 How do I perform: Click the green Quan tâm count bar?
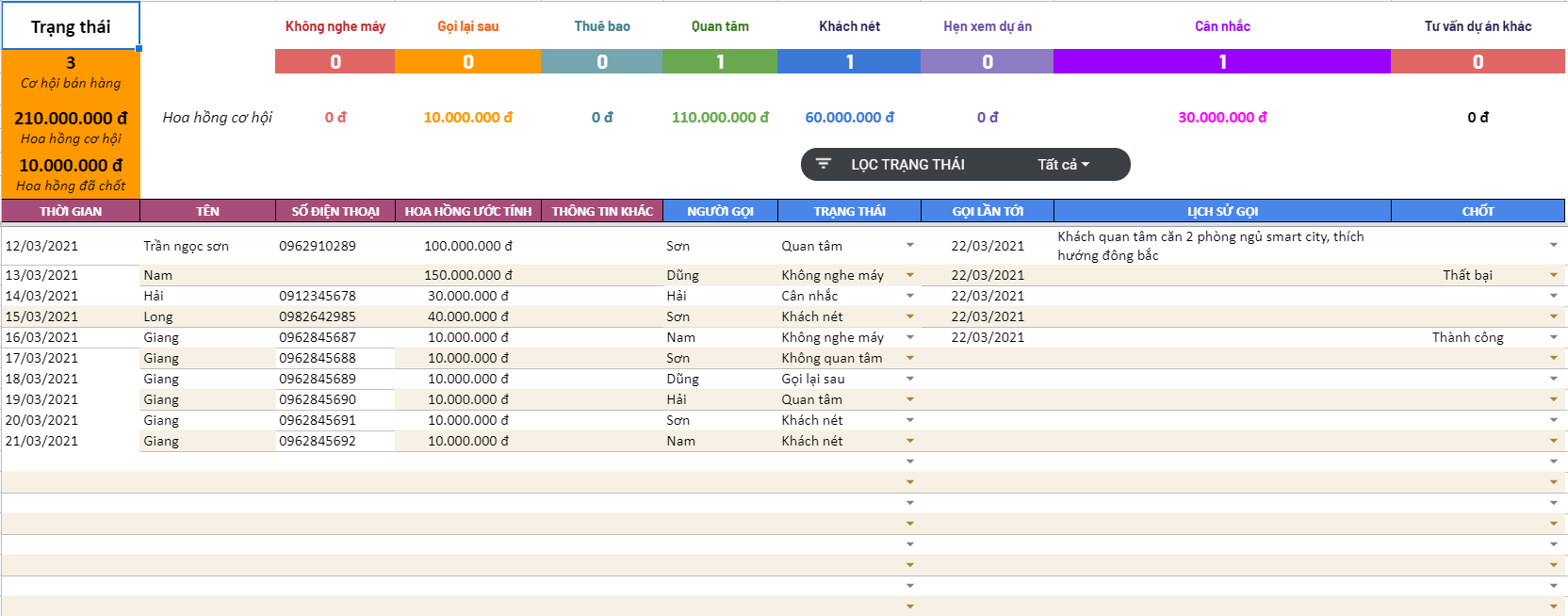[x=720, y=62]
